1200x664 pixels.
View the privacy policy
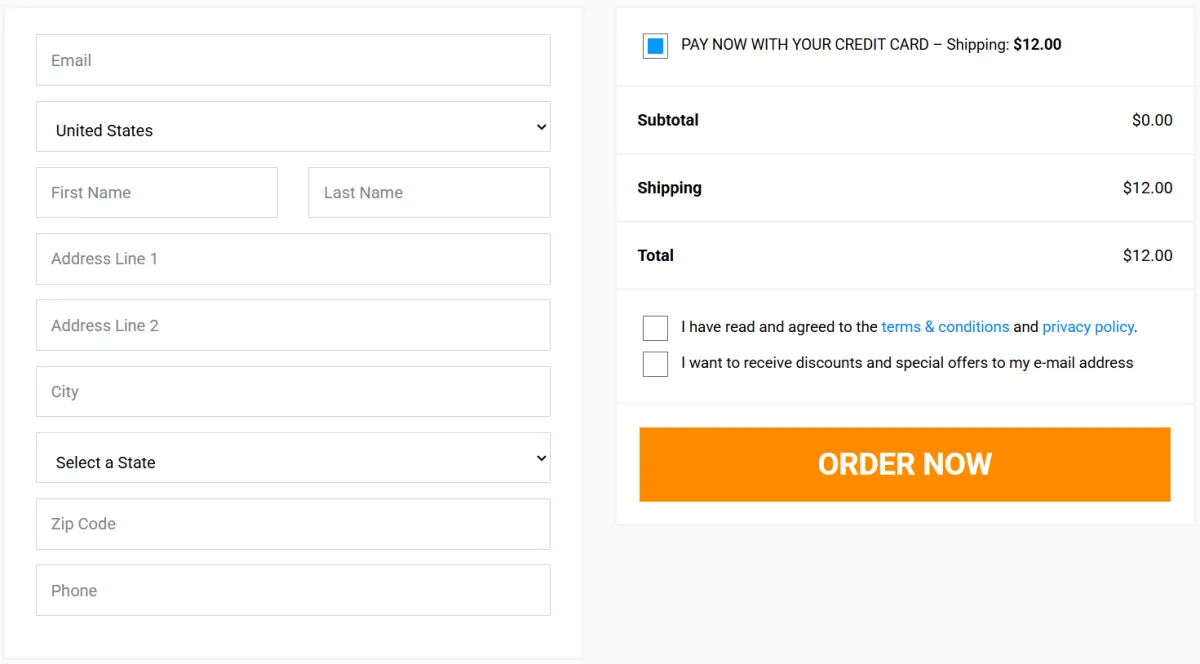[x=1087, y=326]
